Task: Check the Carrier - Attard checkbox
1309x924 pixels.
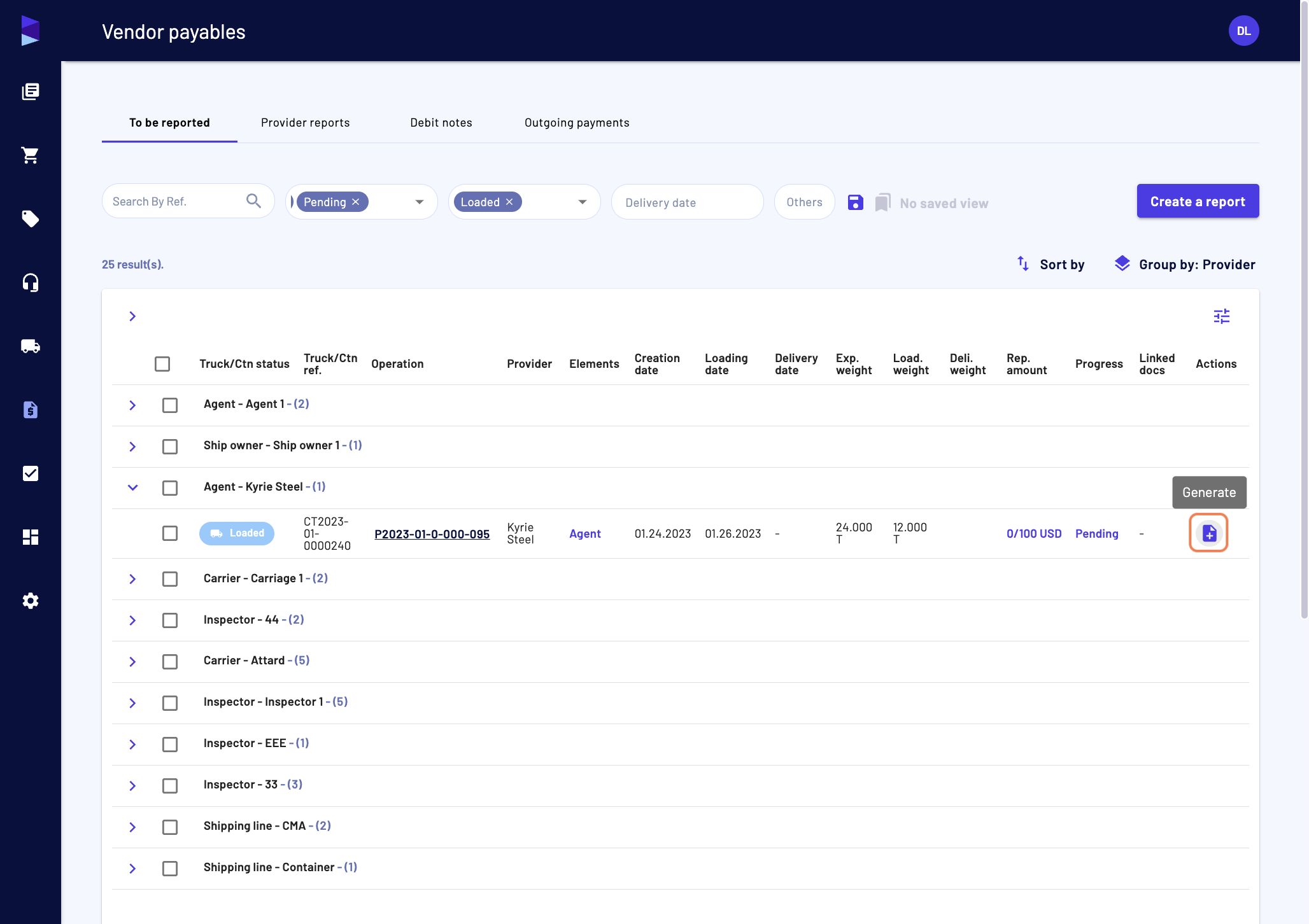Action: [x=169, y=662]
